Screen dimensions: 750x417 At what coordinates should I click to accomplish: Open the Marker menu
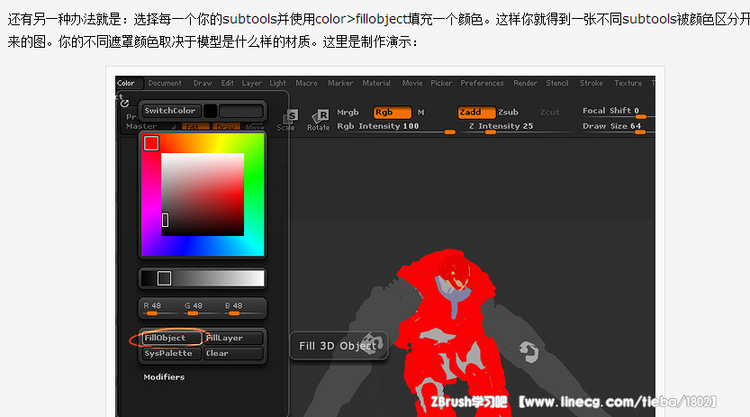click(340, 83)
